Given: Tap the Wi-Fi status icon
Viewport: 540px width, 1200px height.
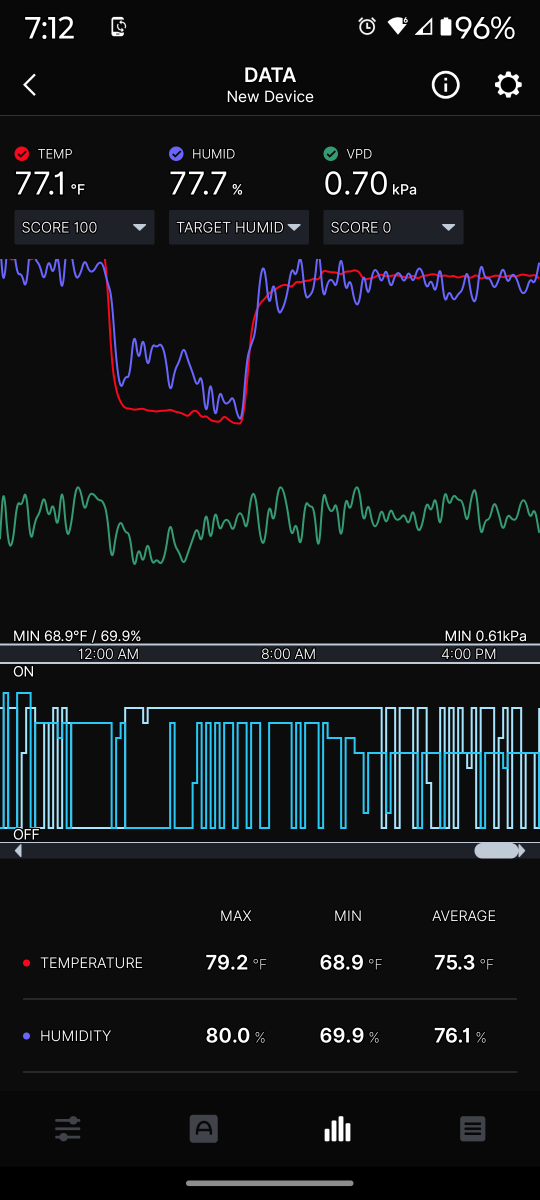Looking at the screenshot, I should 398,27.
